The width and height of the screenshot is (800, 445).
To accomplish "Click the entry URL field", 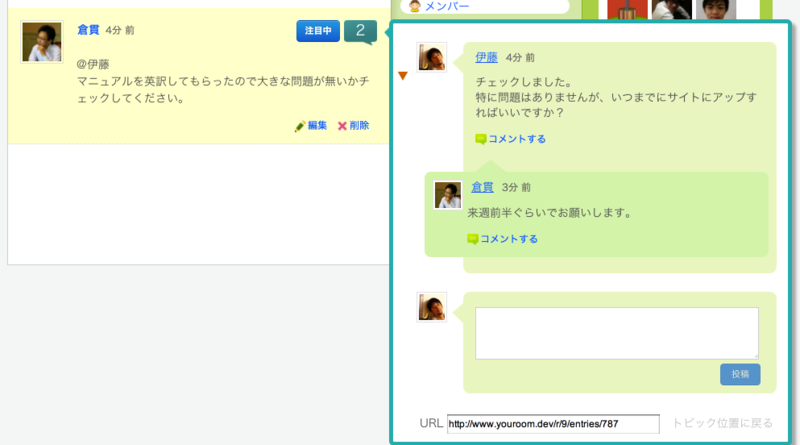I will point(553,424).
